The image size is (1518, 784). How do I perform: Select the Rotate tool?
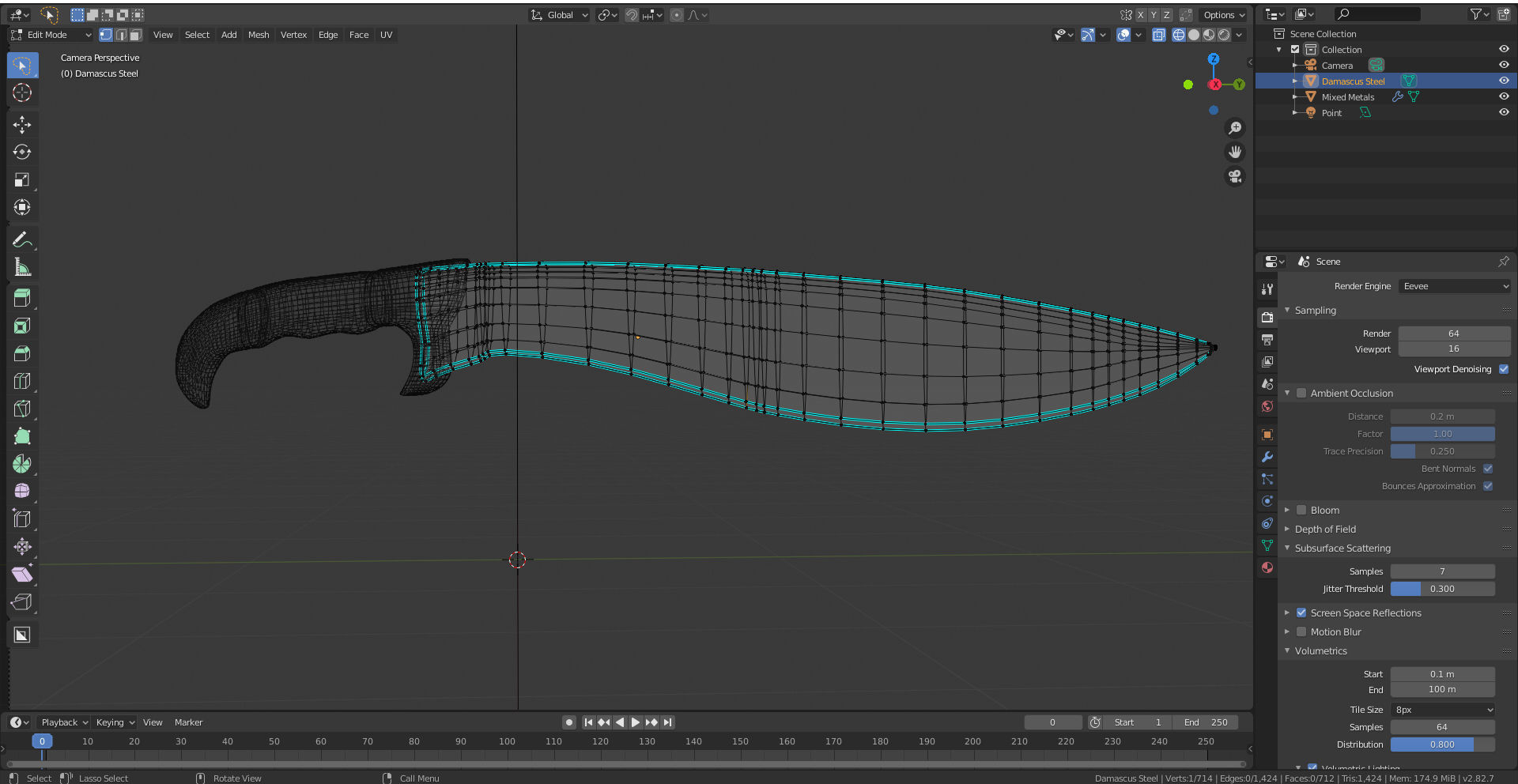pyautogui.click(x=22, y=152)
